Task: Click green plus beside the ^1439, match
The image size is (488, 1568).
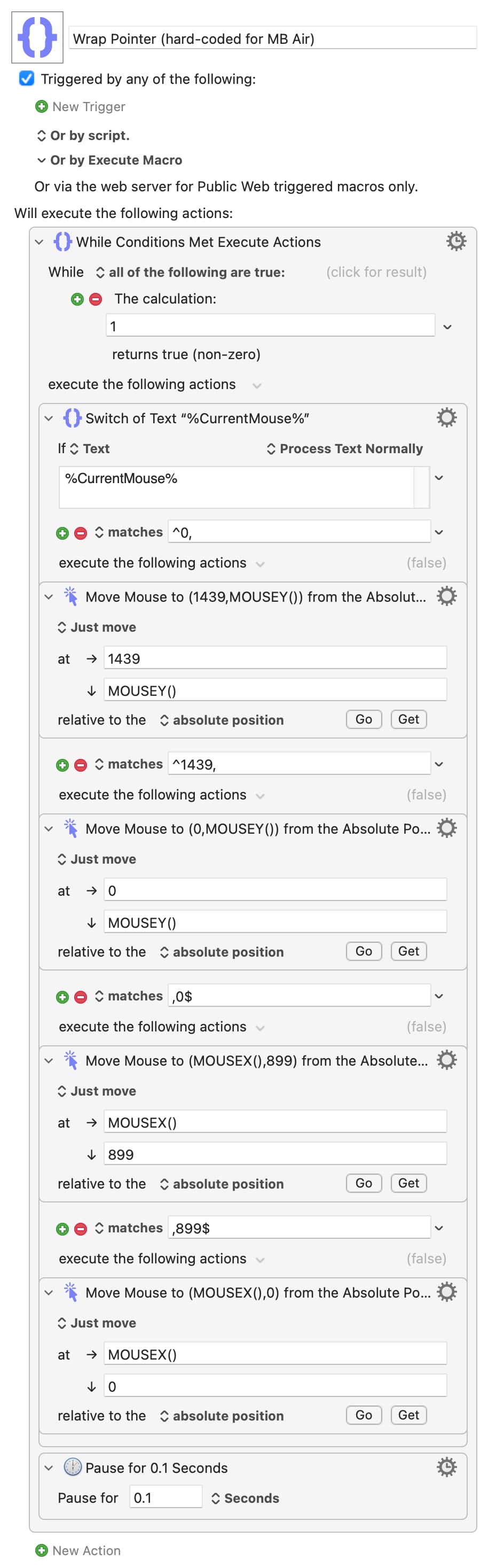Action: (62, 765)
